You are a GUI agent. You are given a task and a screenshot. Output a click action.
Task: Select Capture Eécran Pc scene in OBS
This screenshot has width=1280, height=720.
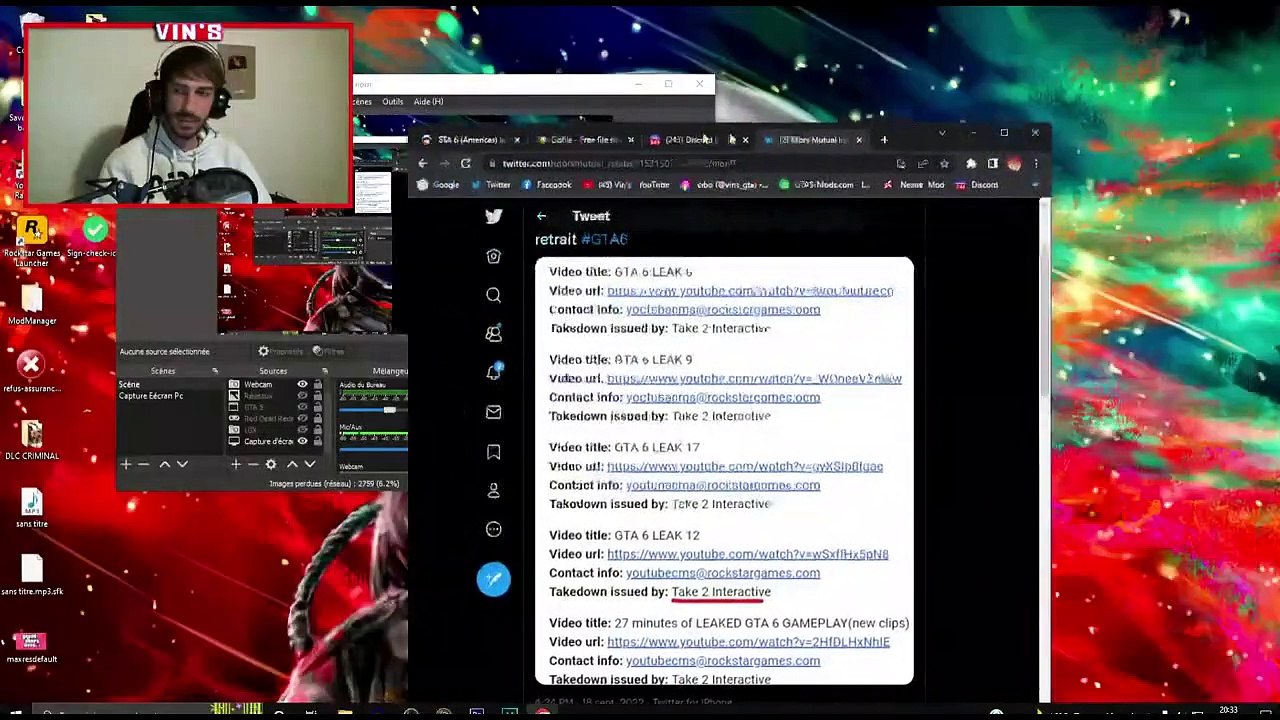[x=151, y=396]
